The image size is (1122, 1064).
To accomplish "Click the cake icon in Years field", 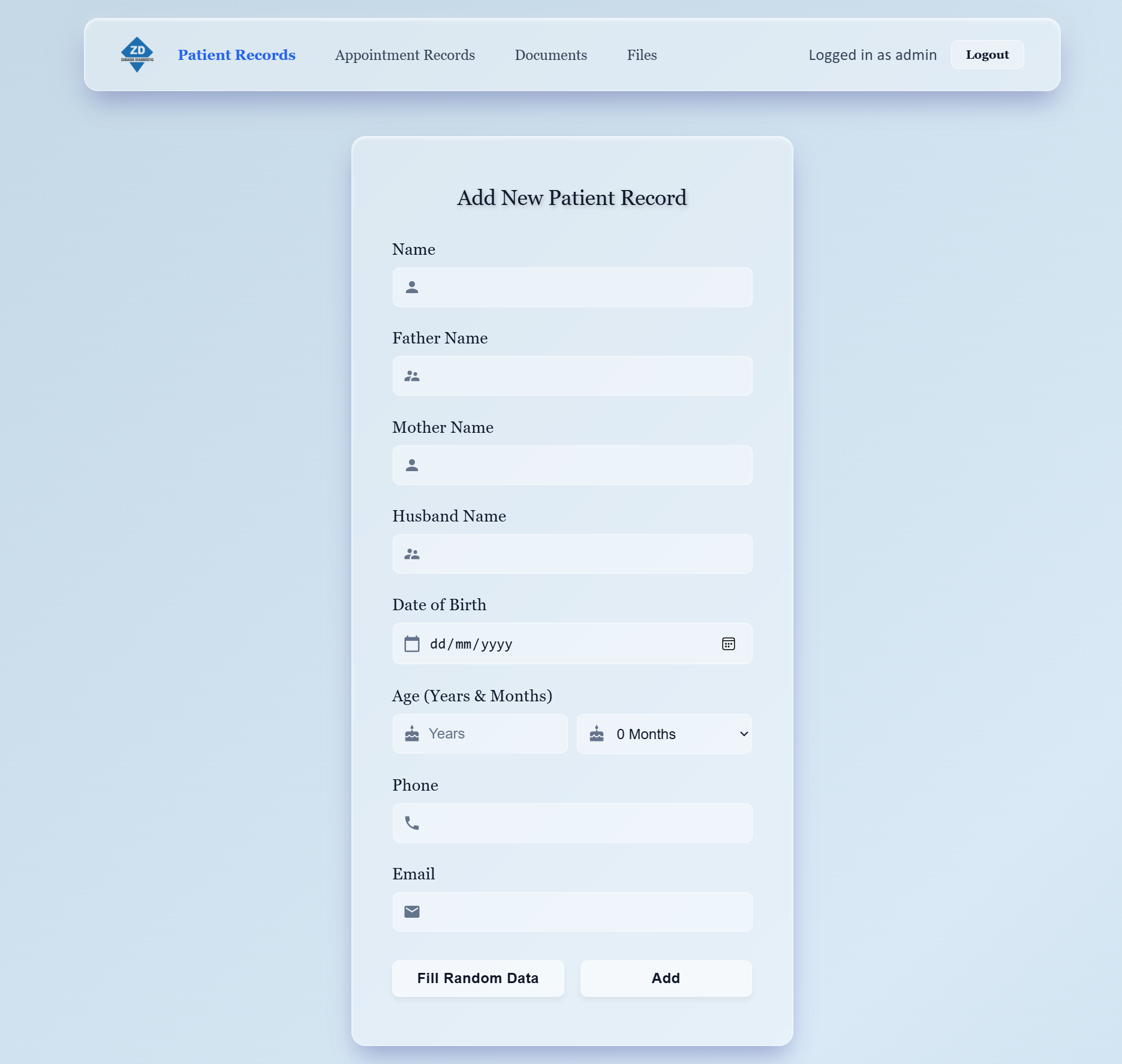I will (x=412, y=734).
